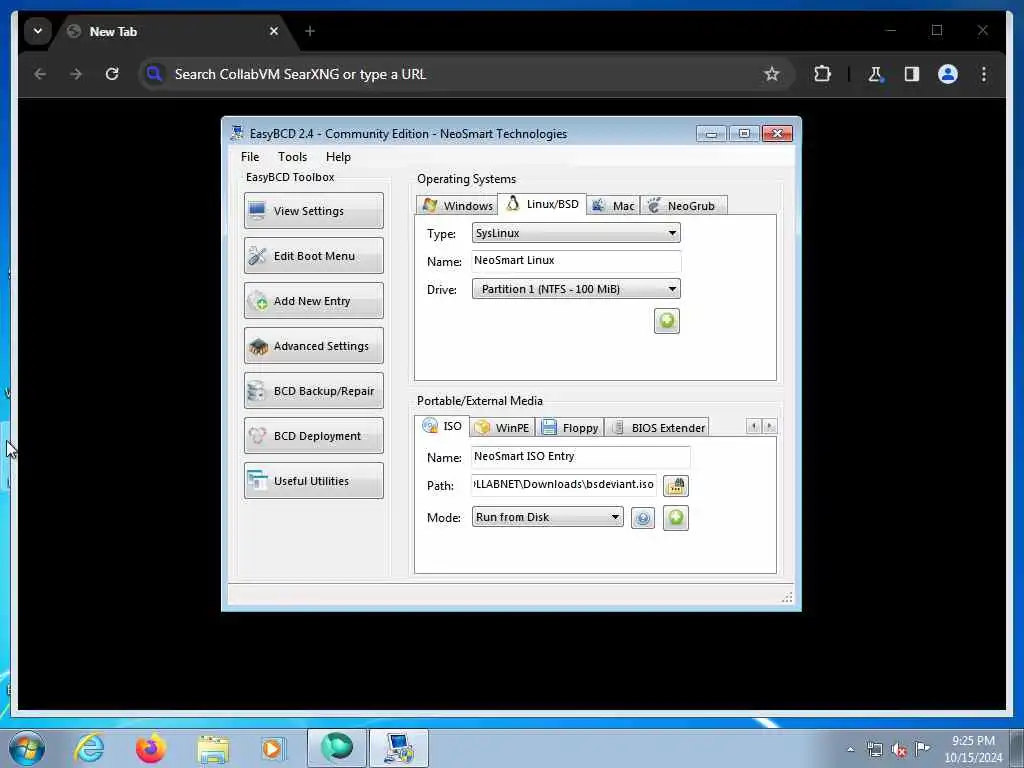Open the NeoGrub tab
Image resolution: width=1024 pixels, height=768 pixels.
point(683,206)
